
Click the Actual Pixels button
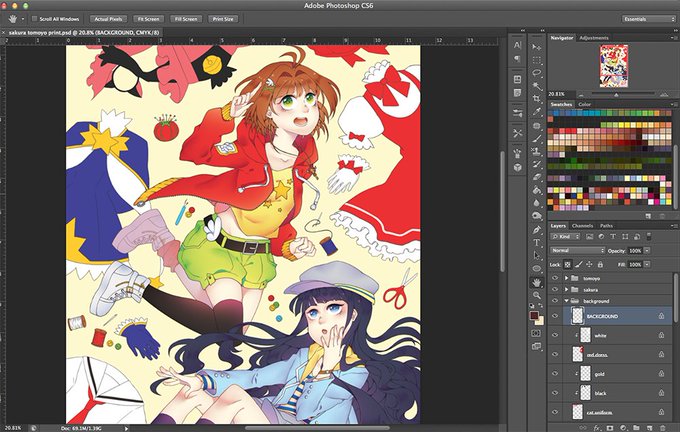click(x=108, y=19)
